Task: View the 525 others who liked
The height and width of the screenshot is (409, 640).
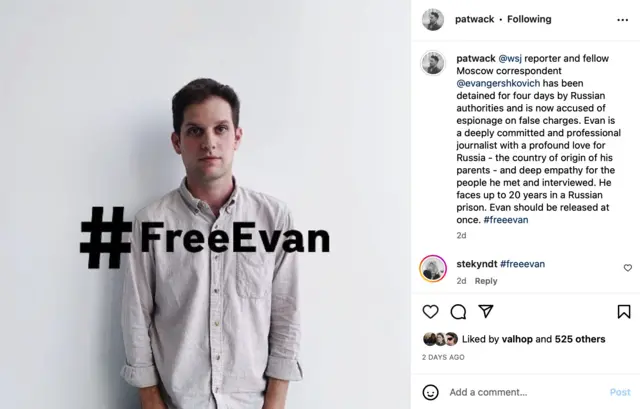Action: click(x=580, y=339)
